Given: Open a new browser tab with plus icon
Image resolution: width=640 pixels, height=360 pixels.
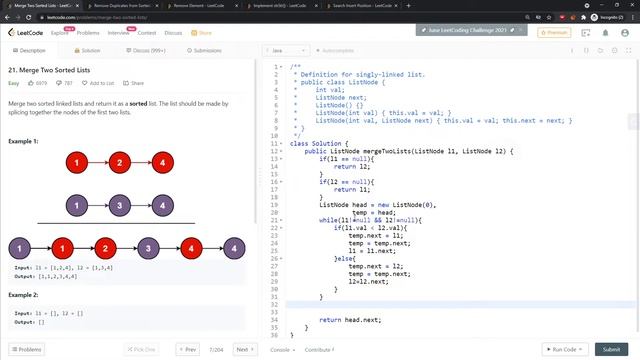Looking at the screenshot, I should point(408,6).
